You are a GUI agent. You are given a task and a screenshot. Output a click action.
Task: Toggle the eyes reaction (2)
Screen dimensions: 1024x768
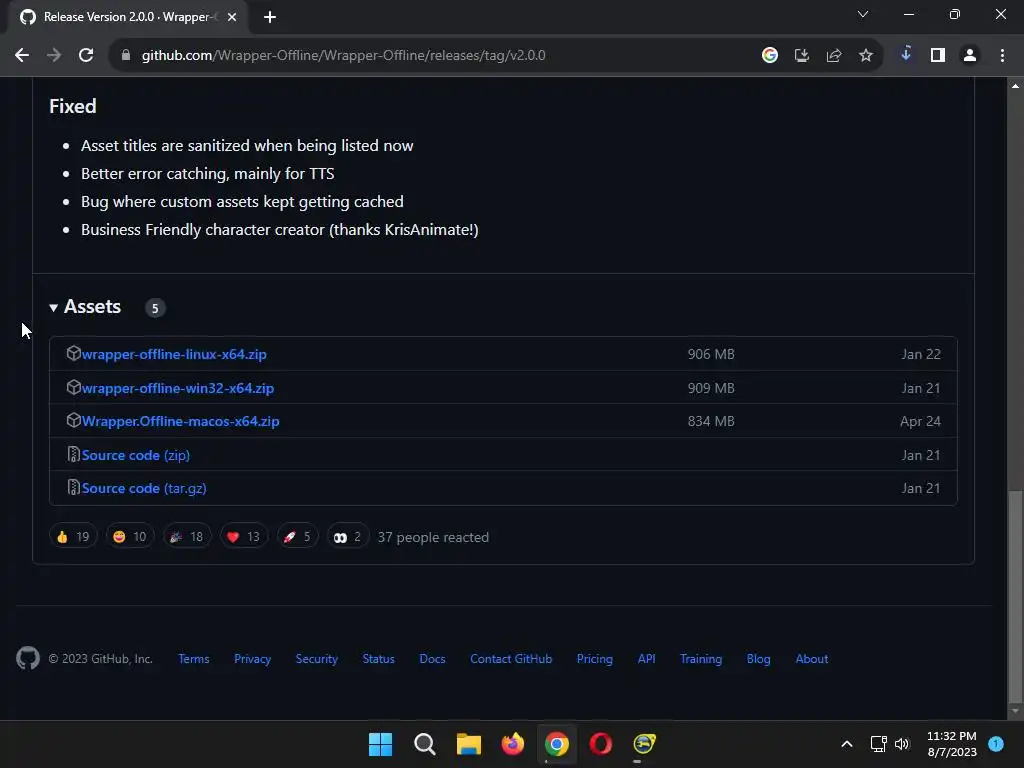[x=347, y=537]
